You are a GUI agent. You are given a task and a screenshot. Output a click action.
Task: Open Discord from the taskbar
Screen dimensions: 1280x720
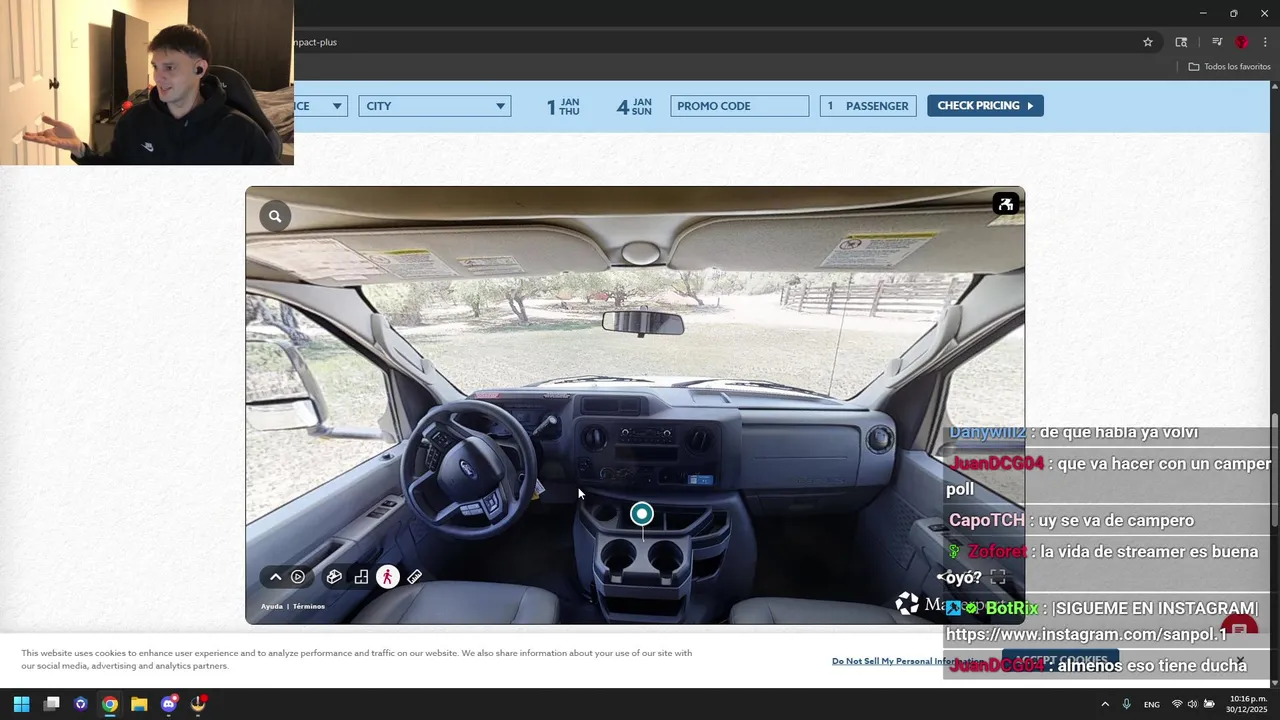[x=169, y=704]
